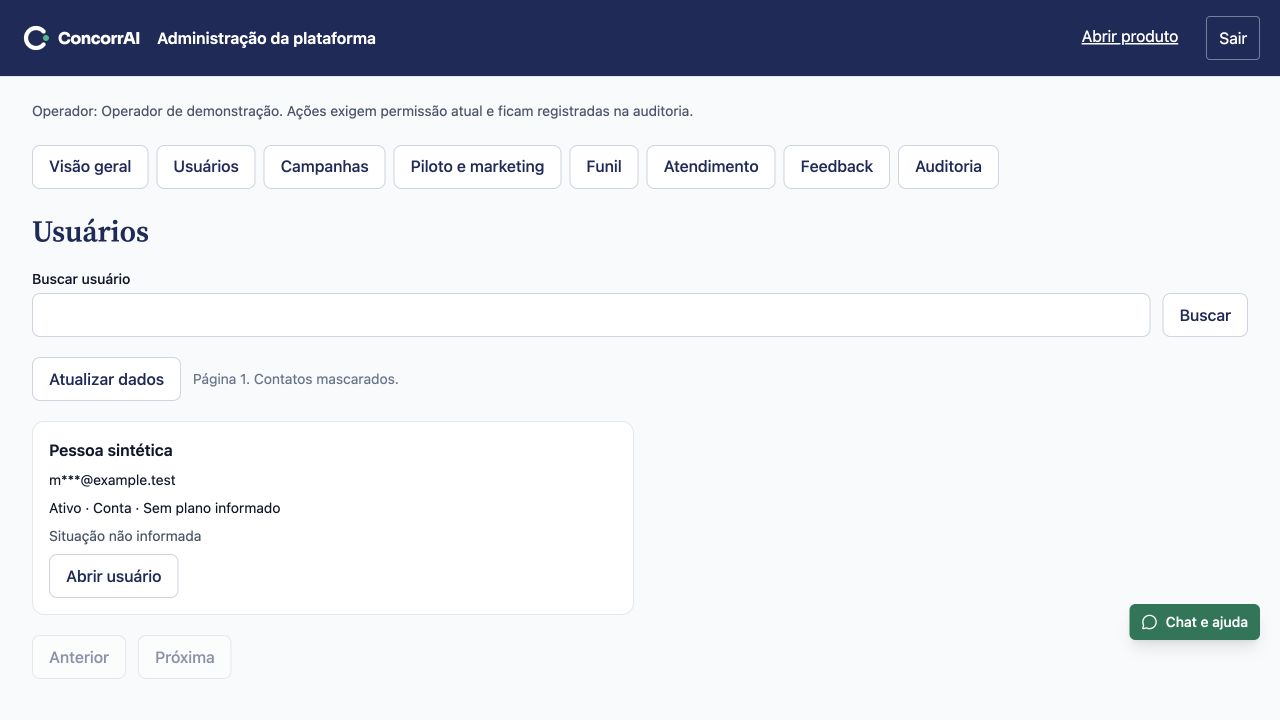Viewport: 1280px width, 720px height.
Task: Open the Chat e ajuda widget
Action: tap(1195, 622)
